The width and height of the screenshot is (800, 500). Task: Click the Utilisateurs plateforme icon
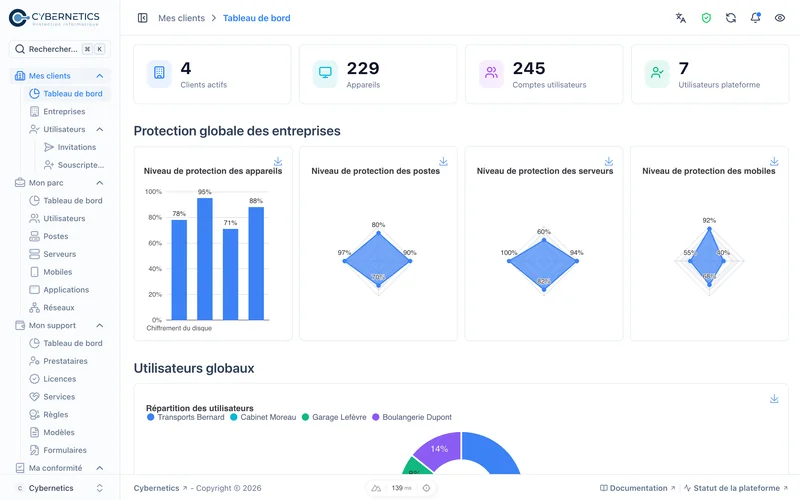[x=657, y=73]
